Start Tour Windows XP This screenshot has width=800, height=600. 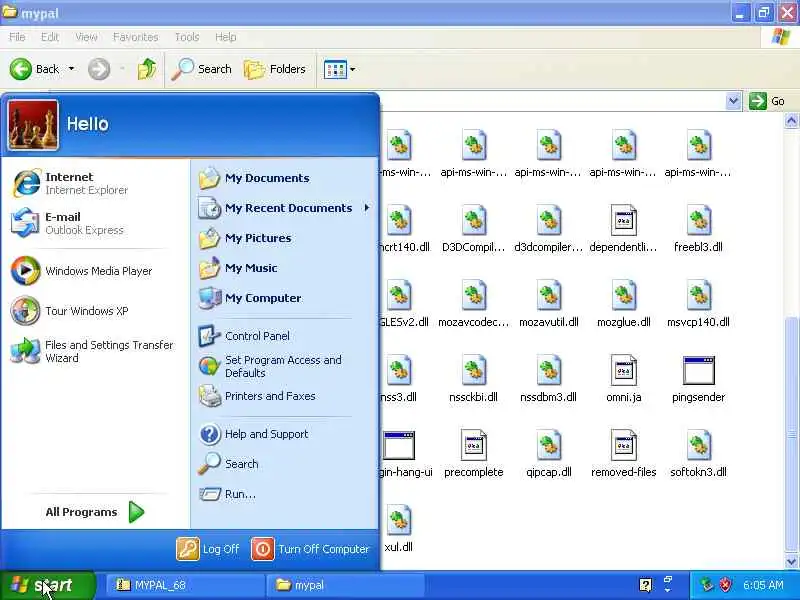[x=70, y=311]
